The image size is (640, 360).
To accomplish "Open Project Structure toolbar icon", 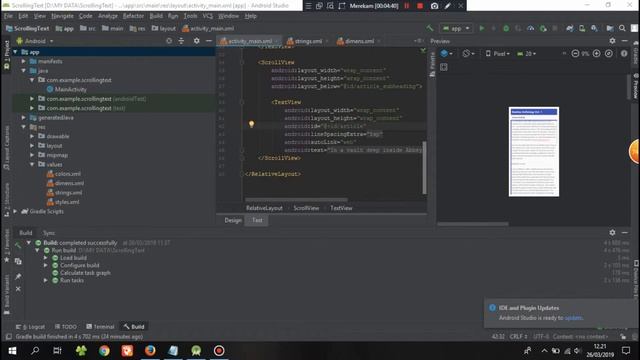I will point(610,28).
